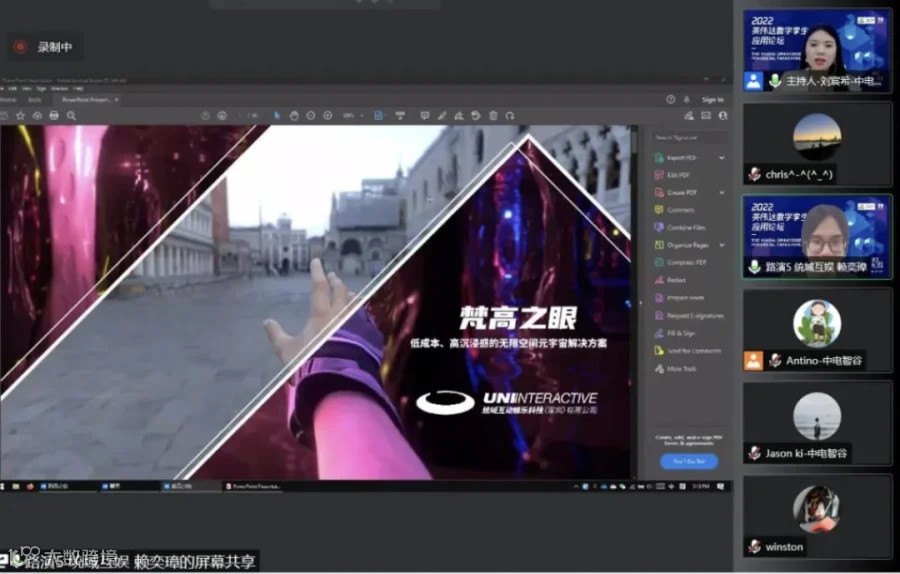Click the print icon in Acrobat toolbar

[54, 115]
